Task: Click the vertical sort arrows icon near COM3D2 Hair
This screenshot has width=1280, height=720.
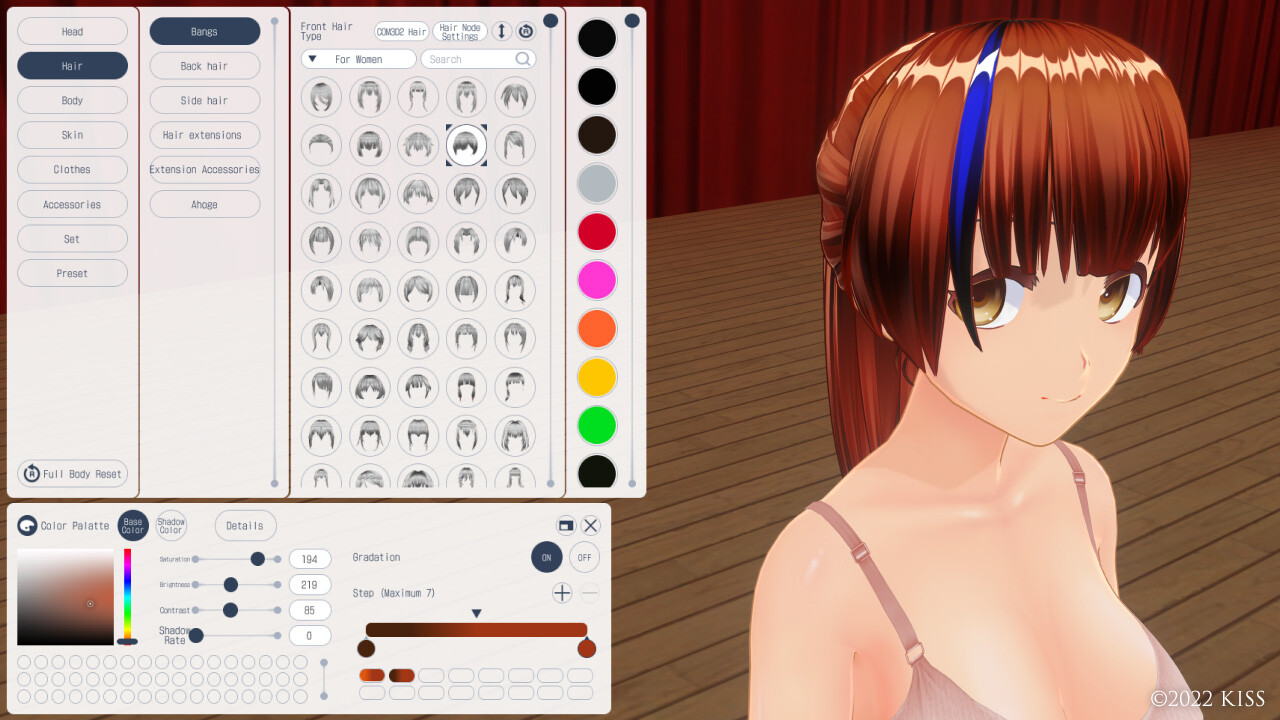Action: pos(500,31)
